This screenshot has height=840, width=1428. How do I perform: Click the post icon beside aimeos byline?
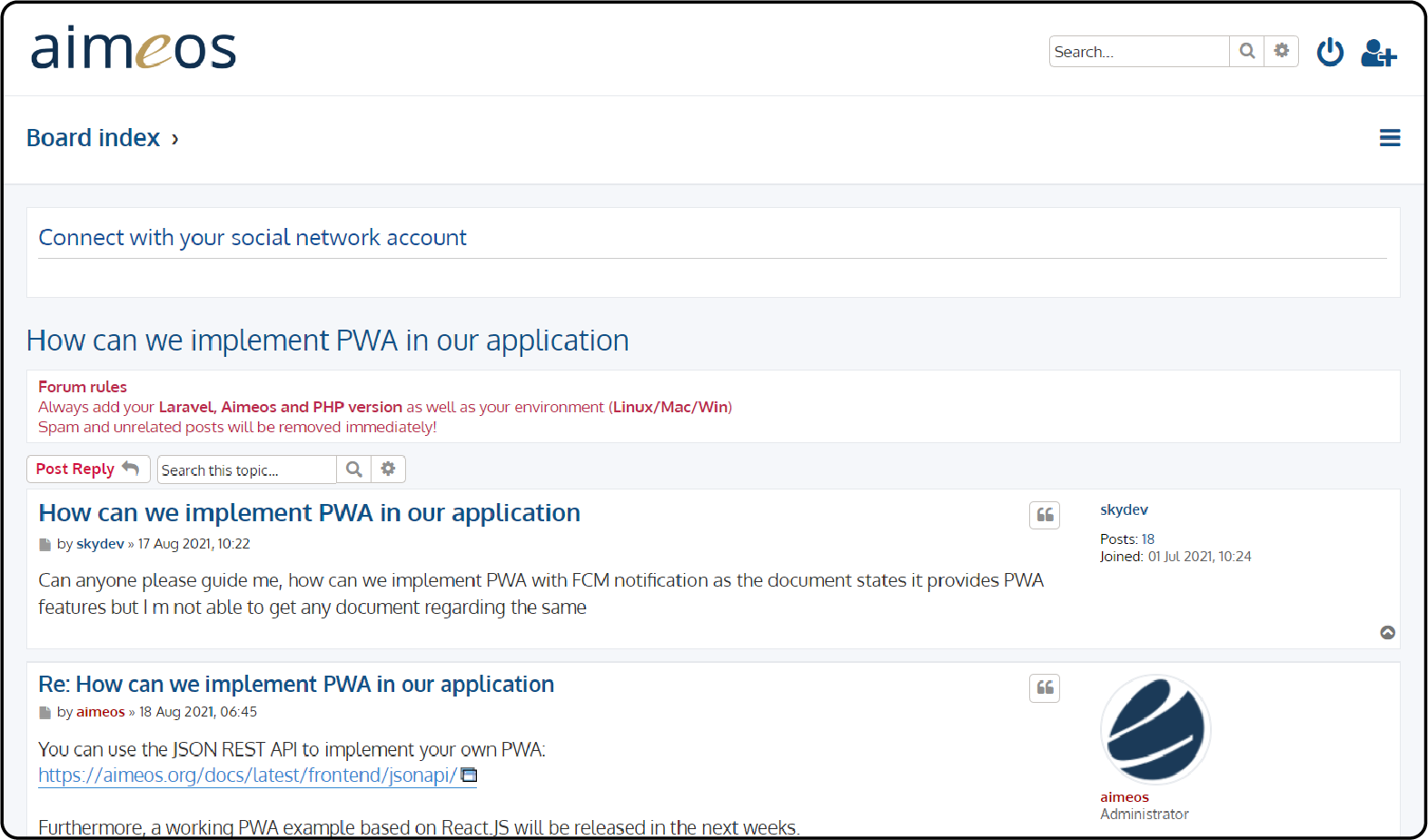(45, 713)
